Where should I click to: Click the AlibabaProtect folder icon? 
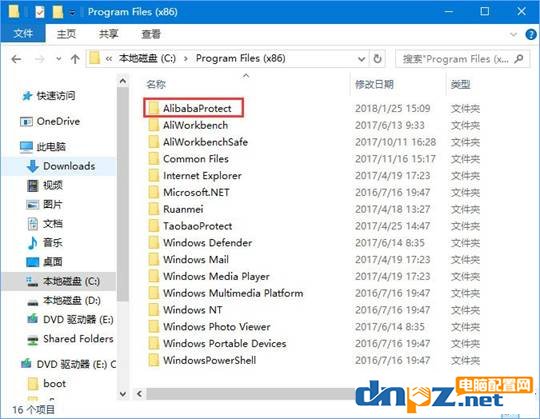153,108
